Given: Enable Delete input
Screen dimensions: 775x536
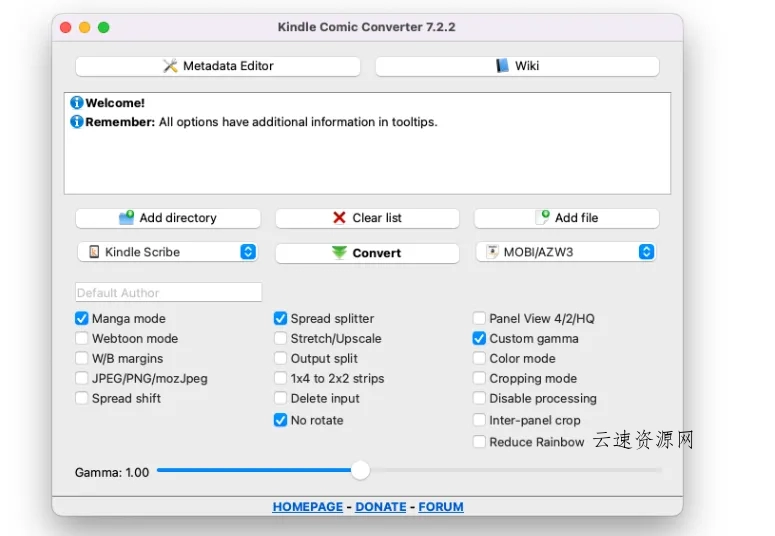Looking at the screenshot, I should [280, 398].
